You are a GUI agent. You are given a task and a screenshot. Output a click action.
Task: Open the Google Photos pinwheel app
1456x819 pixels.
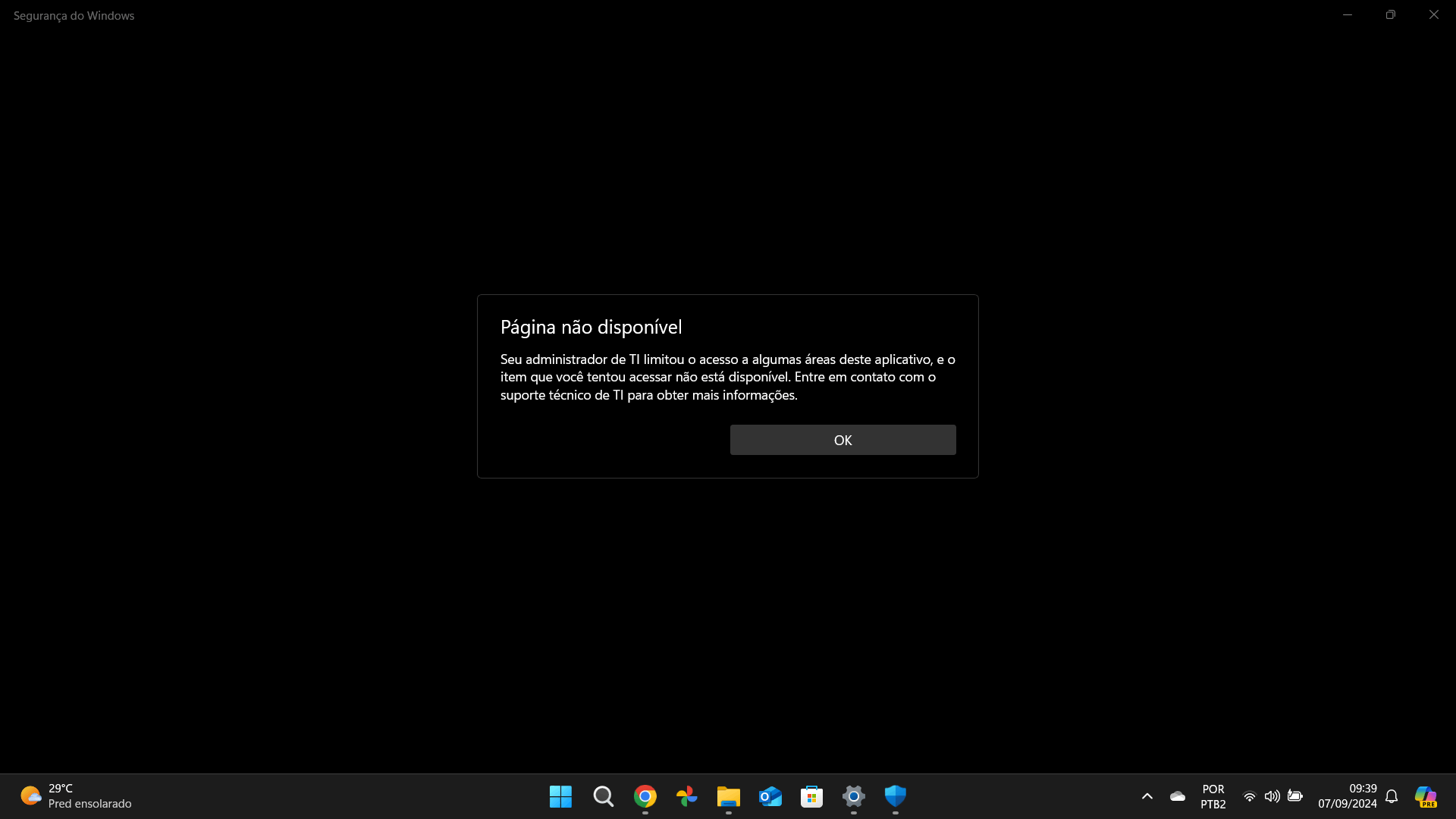[687, 796]
